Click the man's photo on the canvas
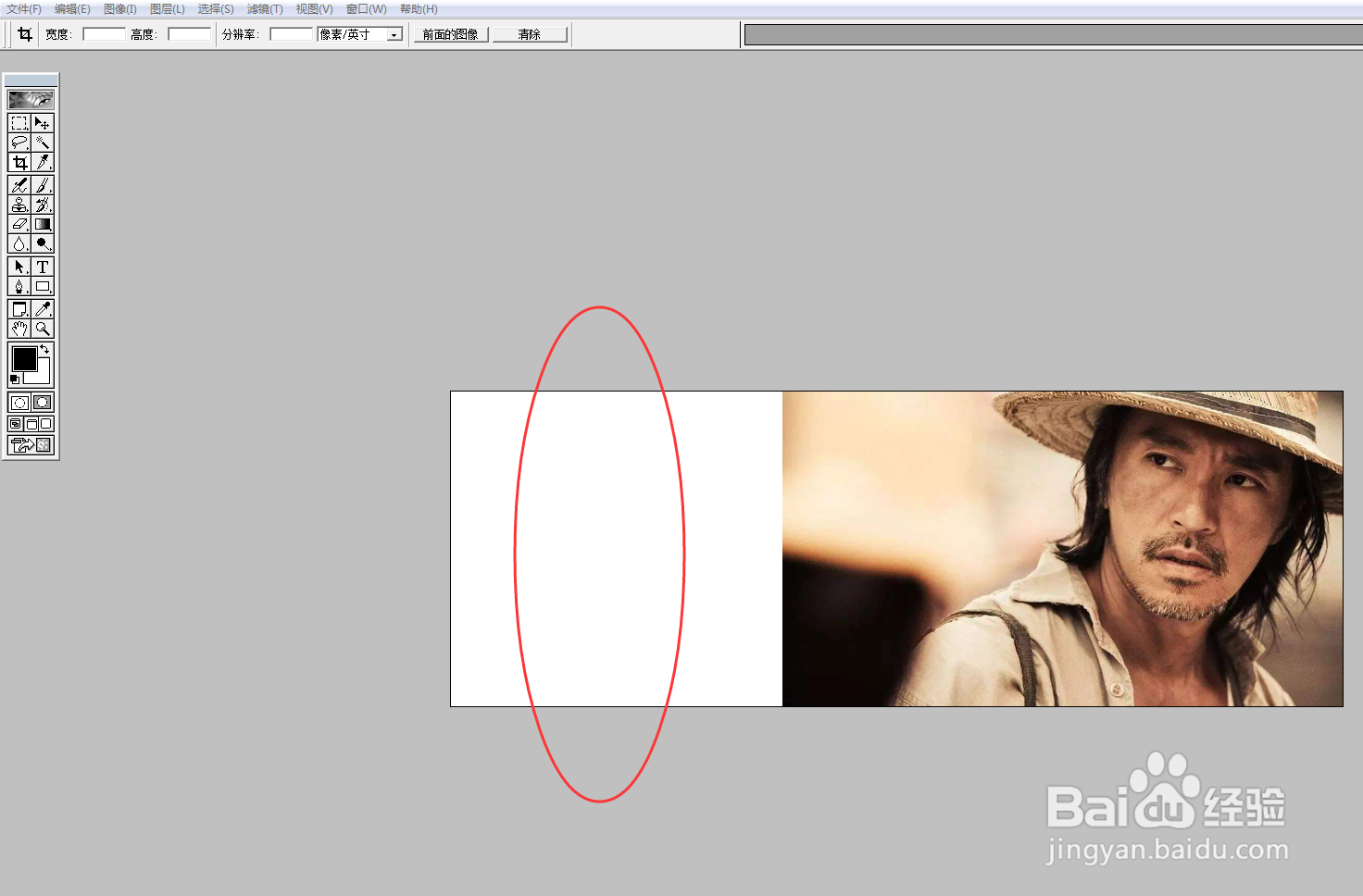This screenshot has width=1363, height=896. [x=1063, y=549]
